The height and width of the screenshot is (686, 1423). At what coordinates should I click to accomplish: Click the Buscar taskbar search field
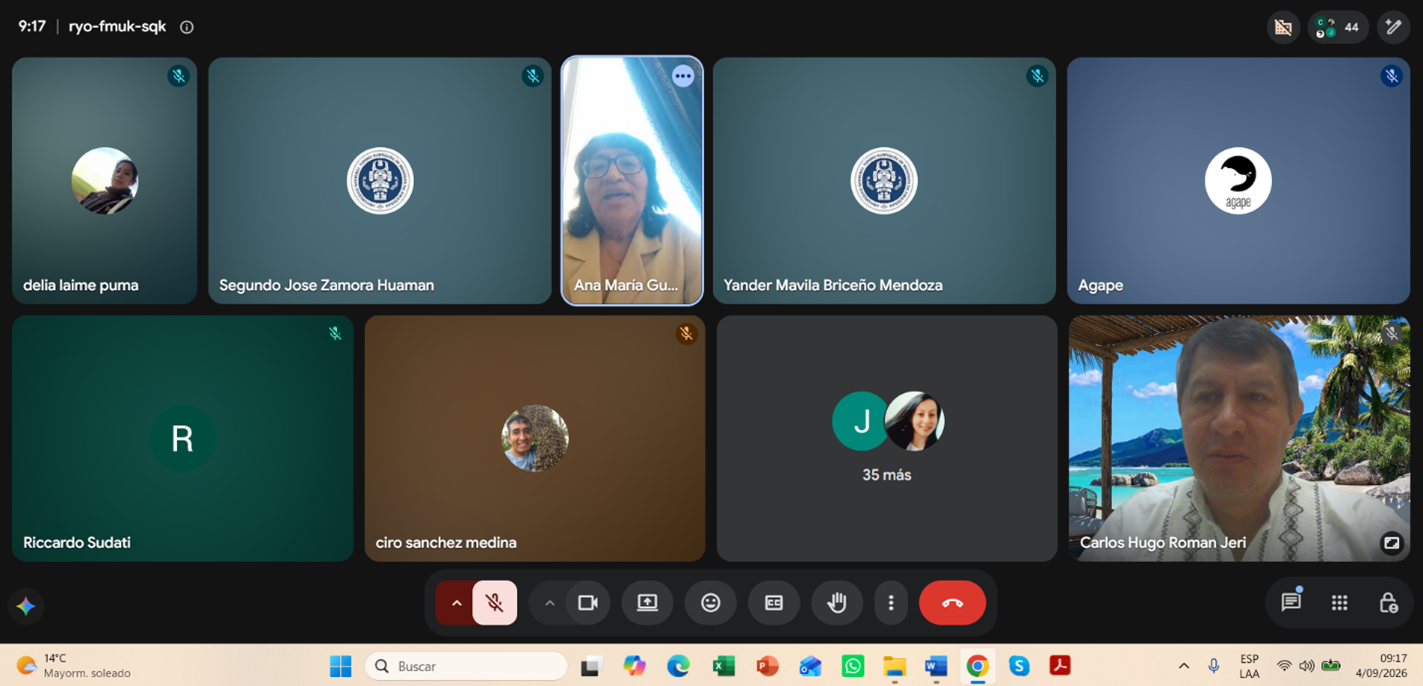(466, 666)
